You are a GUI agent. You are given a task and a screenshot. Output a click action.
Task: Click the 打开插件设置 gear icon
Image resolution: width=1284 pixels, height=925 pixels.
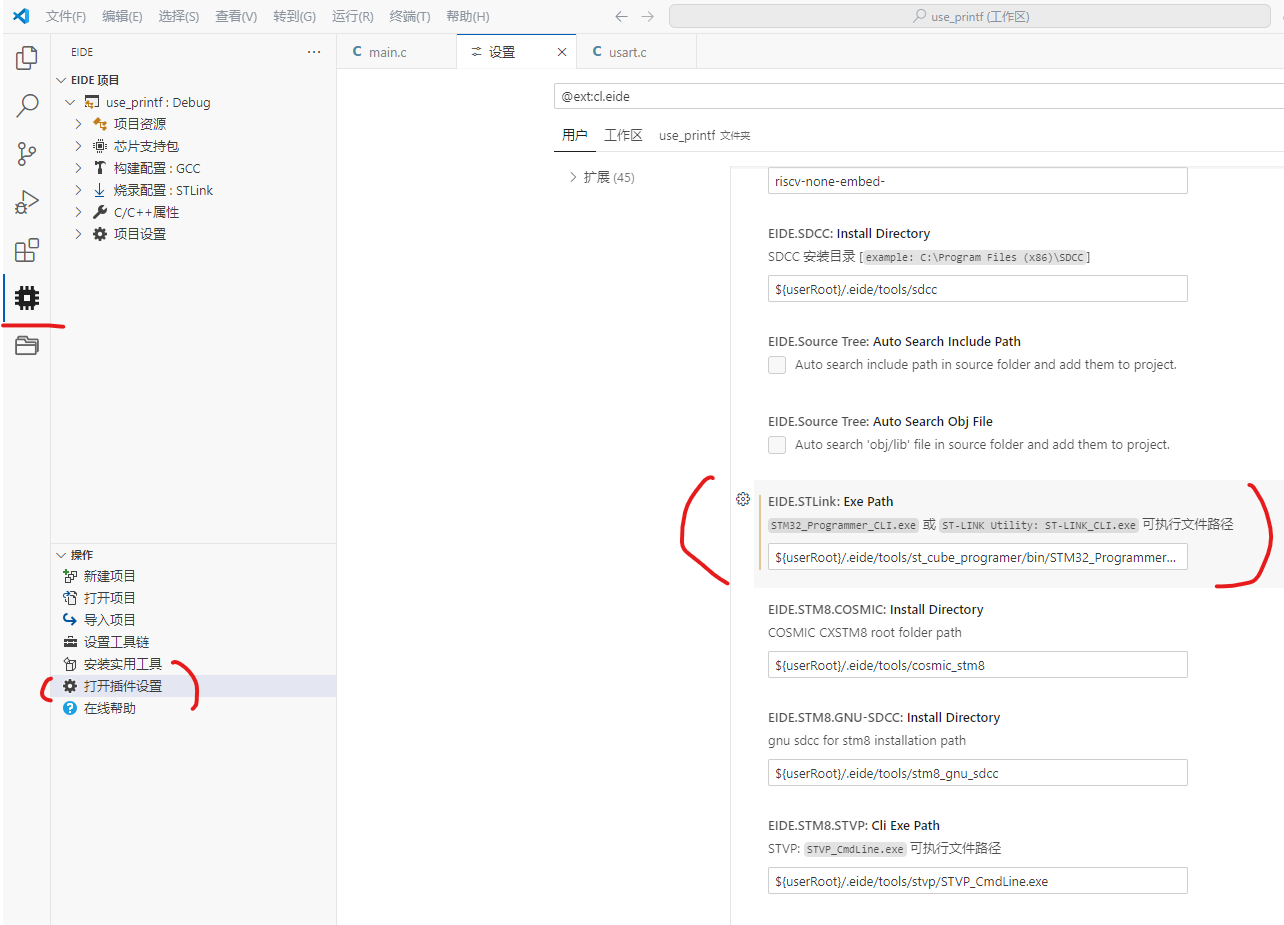70,686
